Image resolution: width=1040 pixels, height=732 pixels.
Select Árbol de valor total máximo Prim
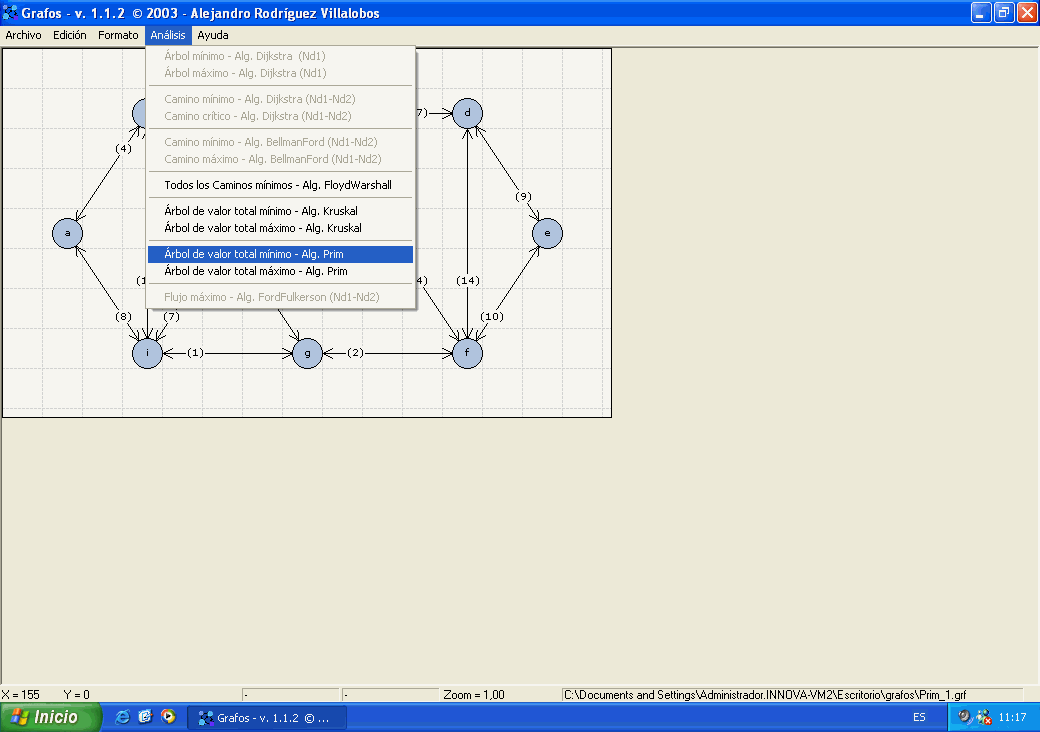(255, 271)
